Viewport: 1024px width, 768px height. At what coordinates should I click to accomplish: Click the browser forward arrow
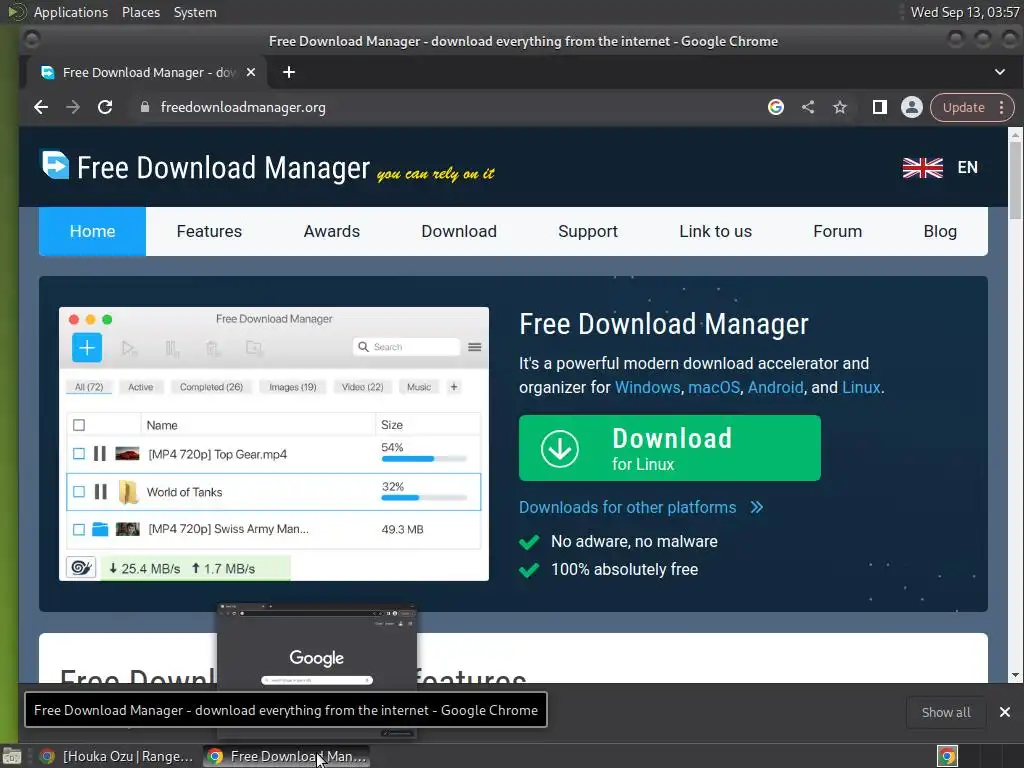coord(72,107)
